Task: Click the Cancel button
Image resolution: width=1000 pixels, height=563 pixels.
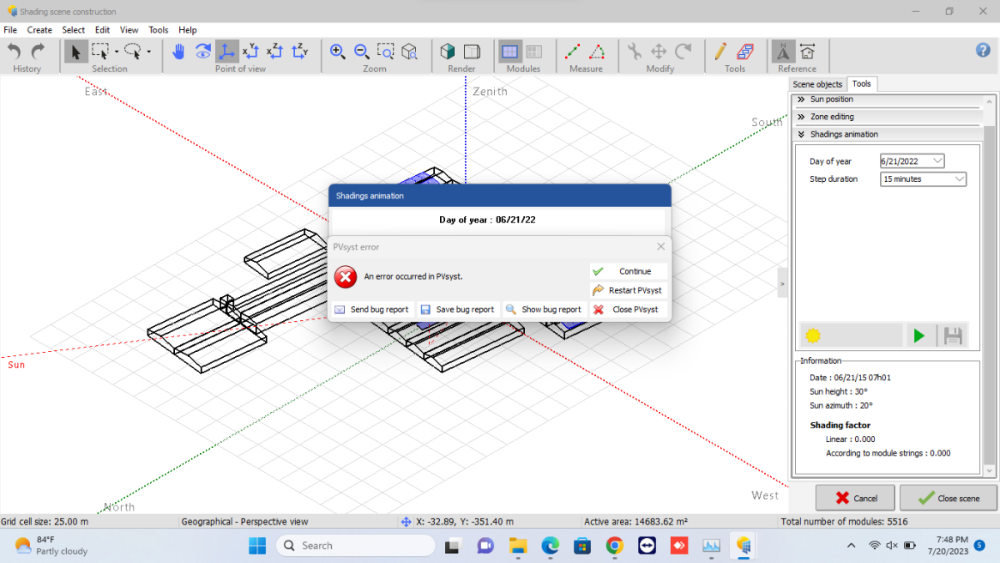Action: pyautogui.click(x=855, y=498)
